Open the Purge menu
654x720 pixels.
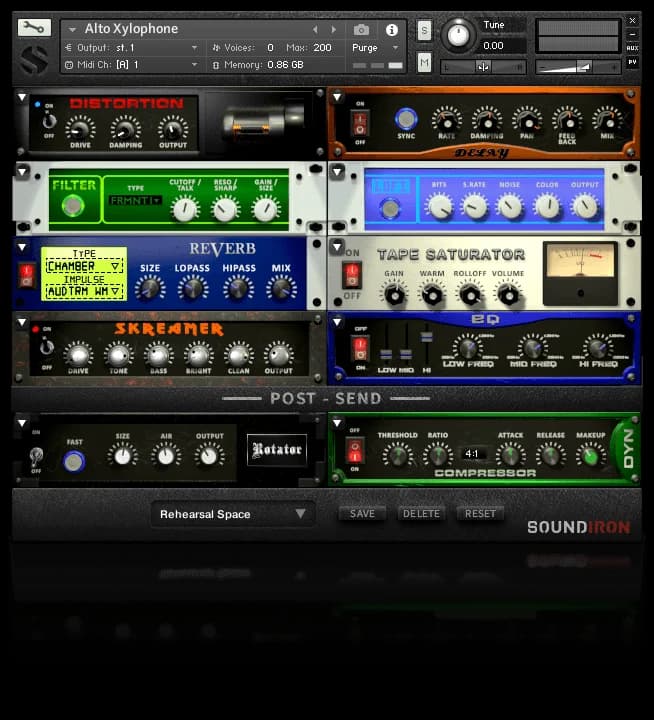(x=375, y=48)
